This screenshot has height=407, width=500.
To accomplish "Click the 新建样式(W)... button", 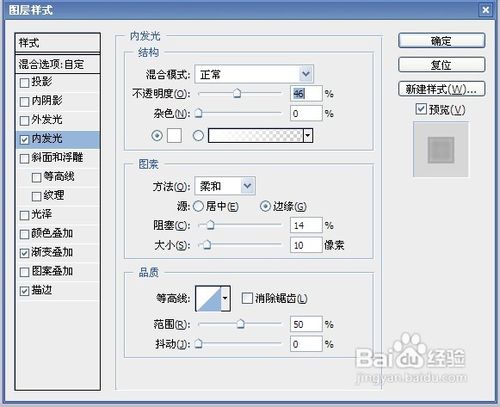I will [x=441, y=89].
